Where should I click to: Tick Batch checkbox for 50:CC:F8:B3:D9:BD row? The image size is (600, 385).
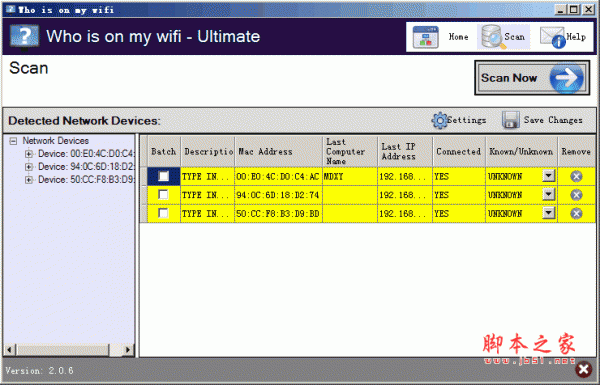pos(163,213)
